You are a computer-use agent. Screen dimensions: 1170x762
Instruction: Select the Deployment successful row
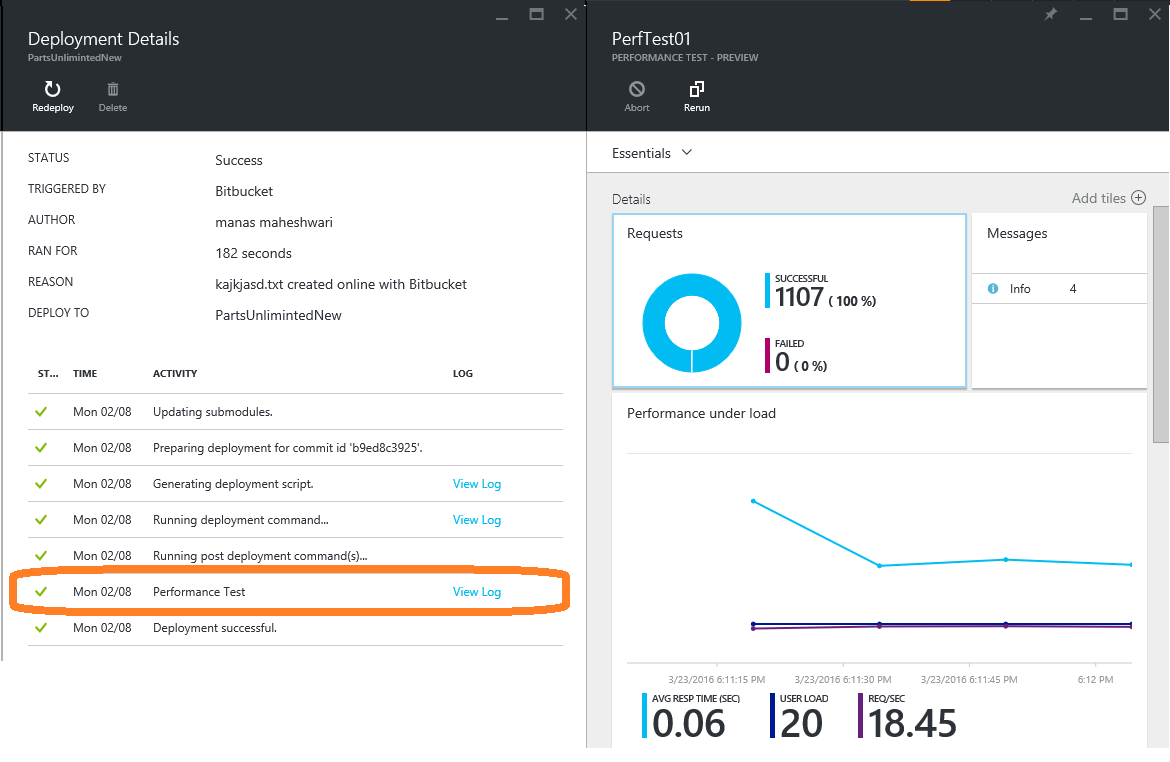(x=295, y=628)
